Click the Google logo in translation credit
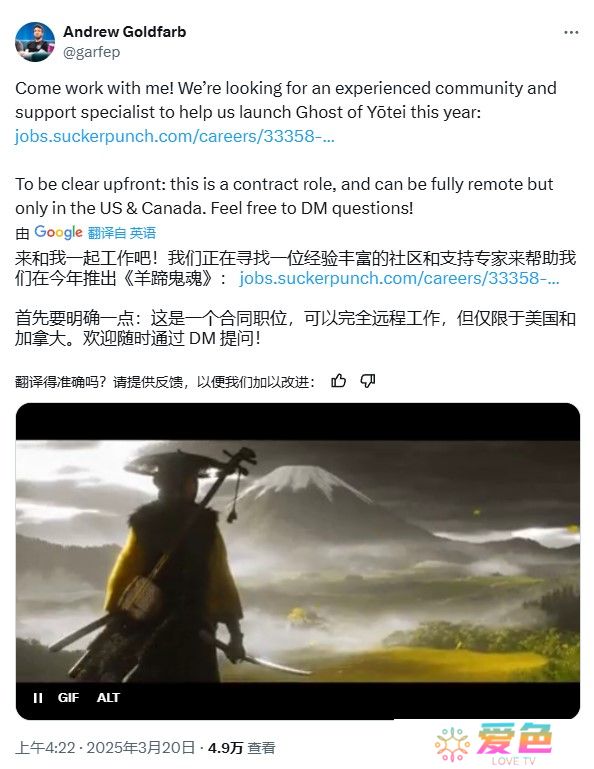This screenshot has width=594, height=769. pos(58,232)
